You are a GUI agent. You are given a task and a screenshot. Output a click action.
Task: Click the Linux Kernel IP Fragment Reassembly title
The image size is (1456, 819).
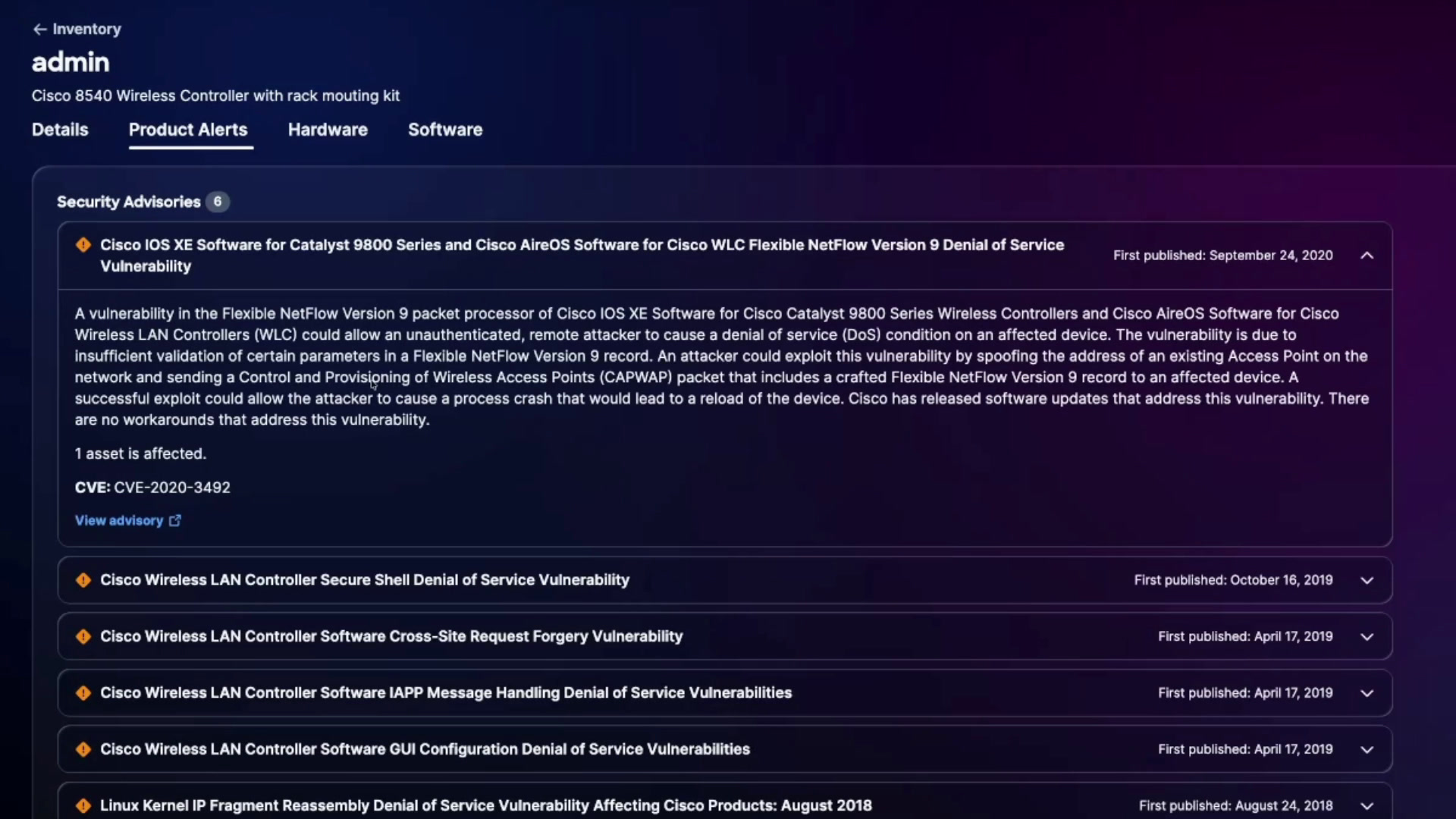pos(486,805)
